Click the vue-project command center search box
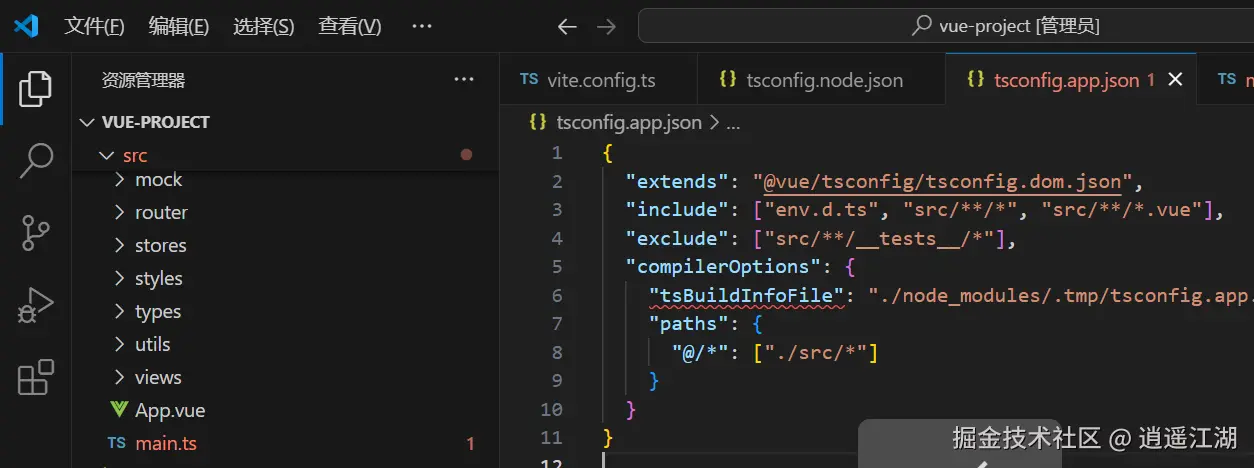 point(946,27)
